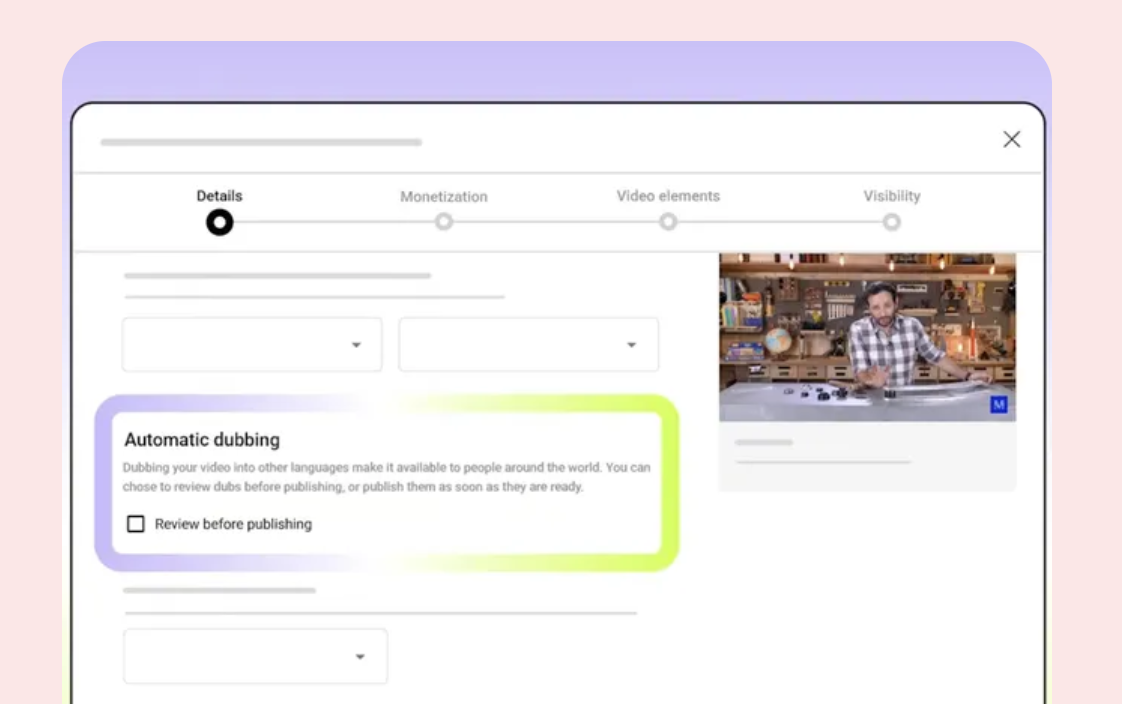This screenshot has width=1122, height=704.
Task: Click the progress line between Details and Monetization
Action: [x=332, y=222]
